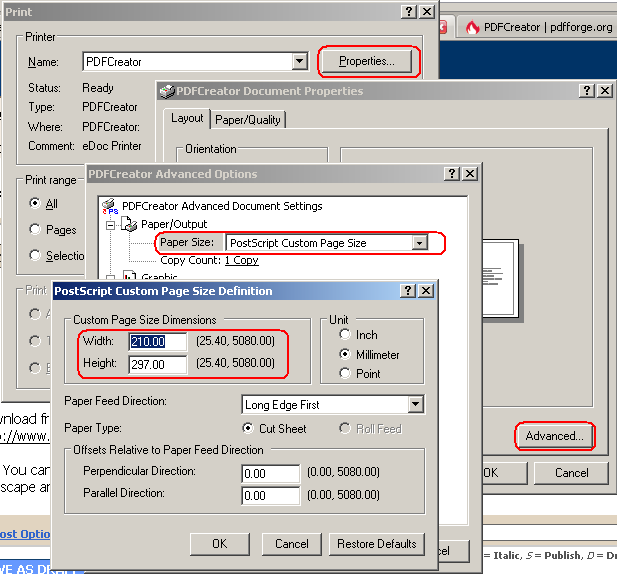Select Cut Sheet paper type

click(x=248, y=428)
